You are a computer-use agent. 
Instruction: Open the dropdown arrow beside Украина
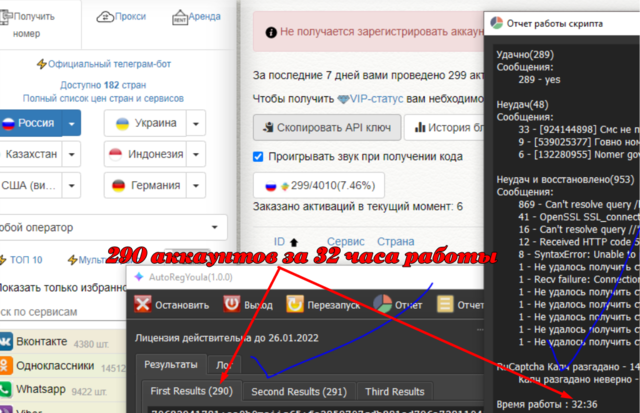coord(196,123)
